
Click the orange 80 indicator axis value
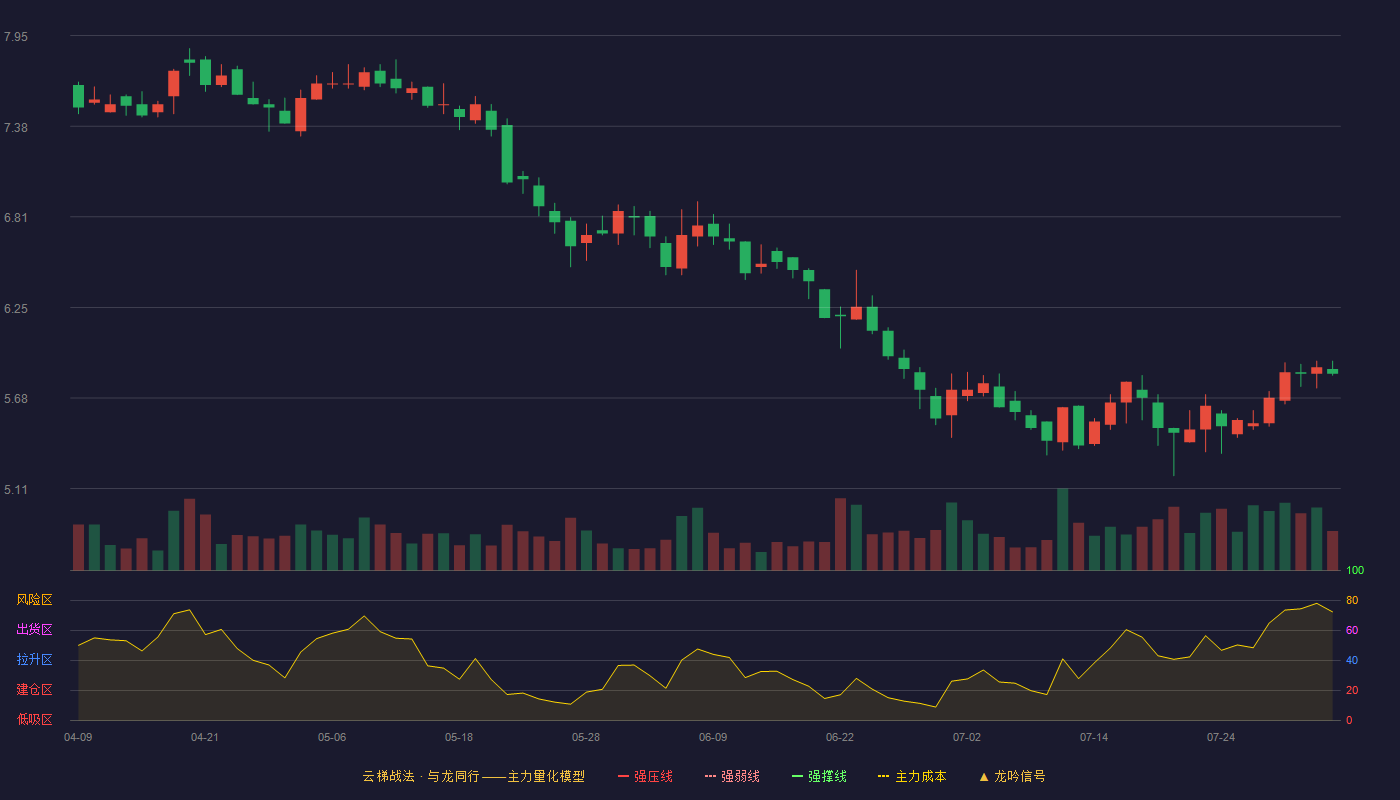1352,600
